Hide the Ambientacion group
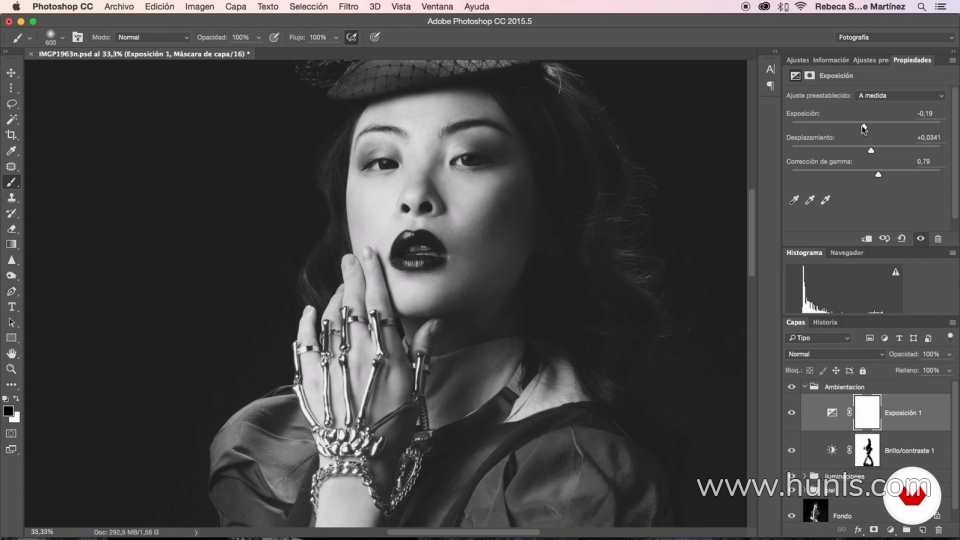Viewport: 960px width, 540px height. point(791,387)
